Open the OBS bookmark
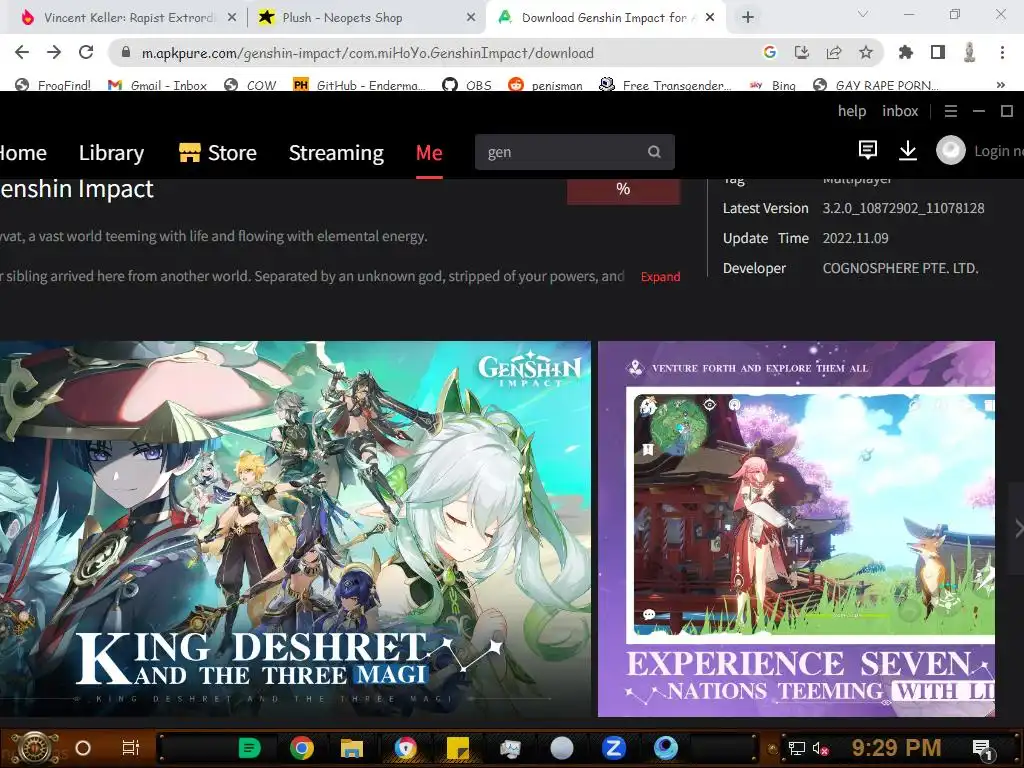This screenshot has height=768, width=1024. coord(467,85)
